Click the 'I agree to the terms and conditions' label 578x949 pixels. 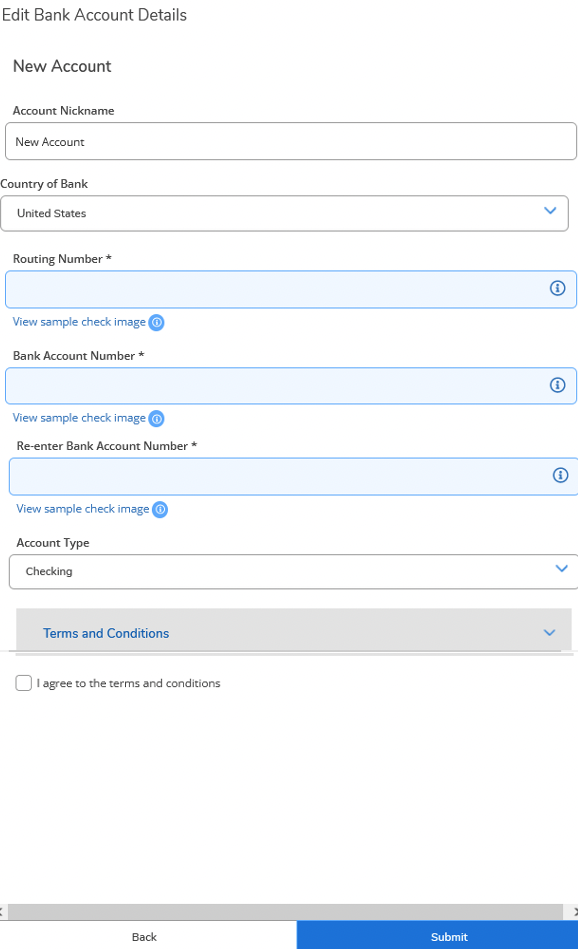[x=128, y=683]
